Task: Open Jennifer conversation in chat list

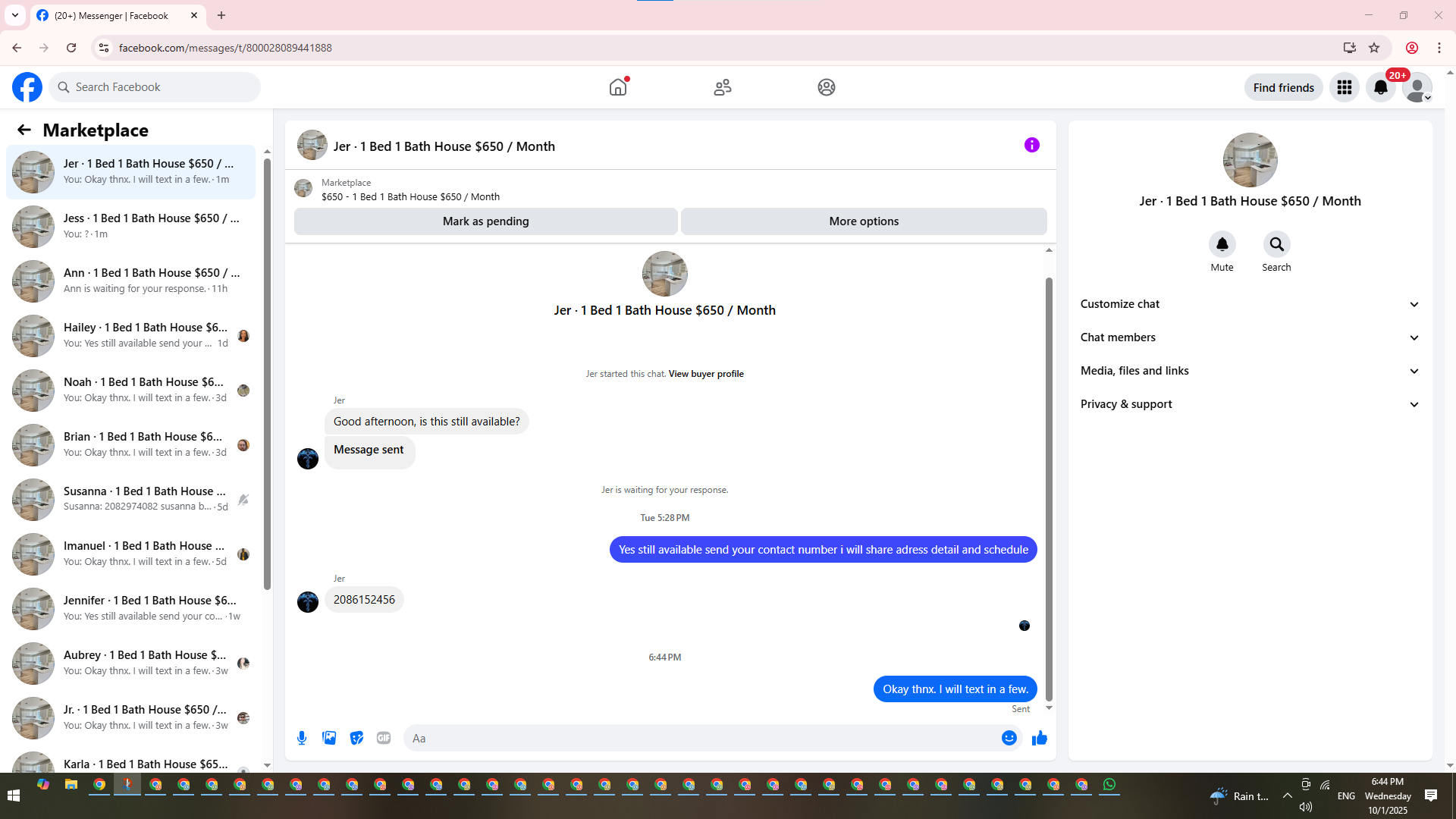Action: [130, 608]
